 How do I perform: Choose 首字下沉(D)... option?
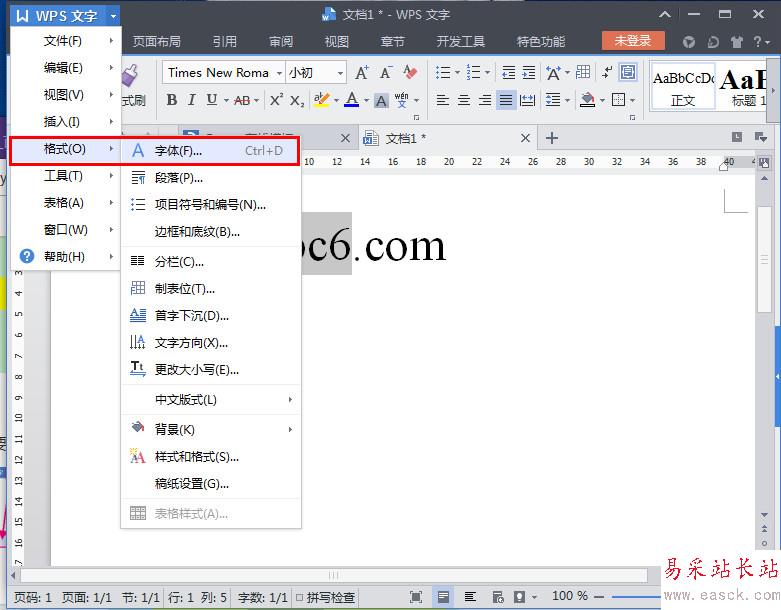click(211, 316)
